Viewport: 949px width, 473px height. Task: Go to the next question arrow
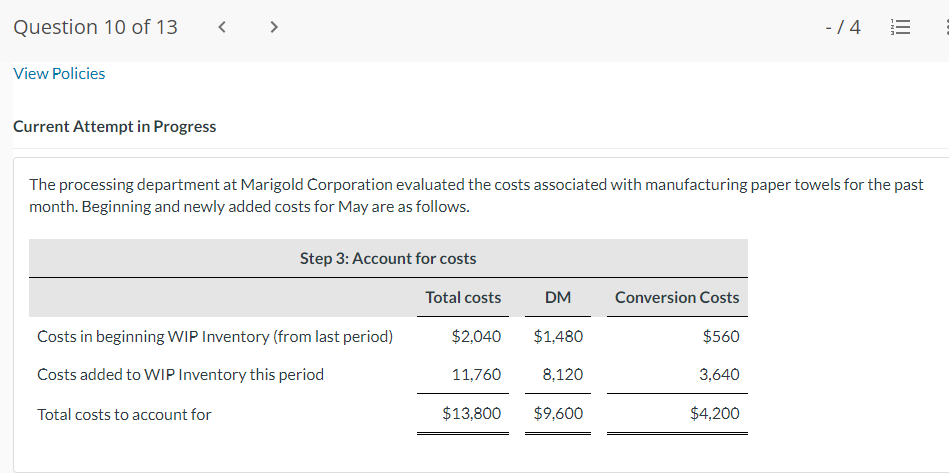pyautogui.click(x=271, y=28)
